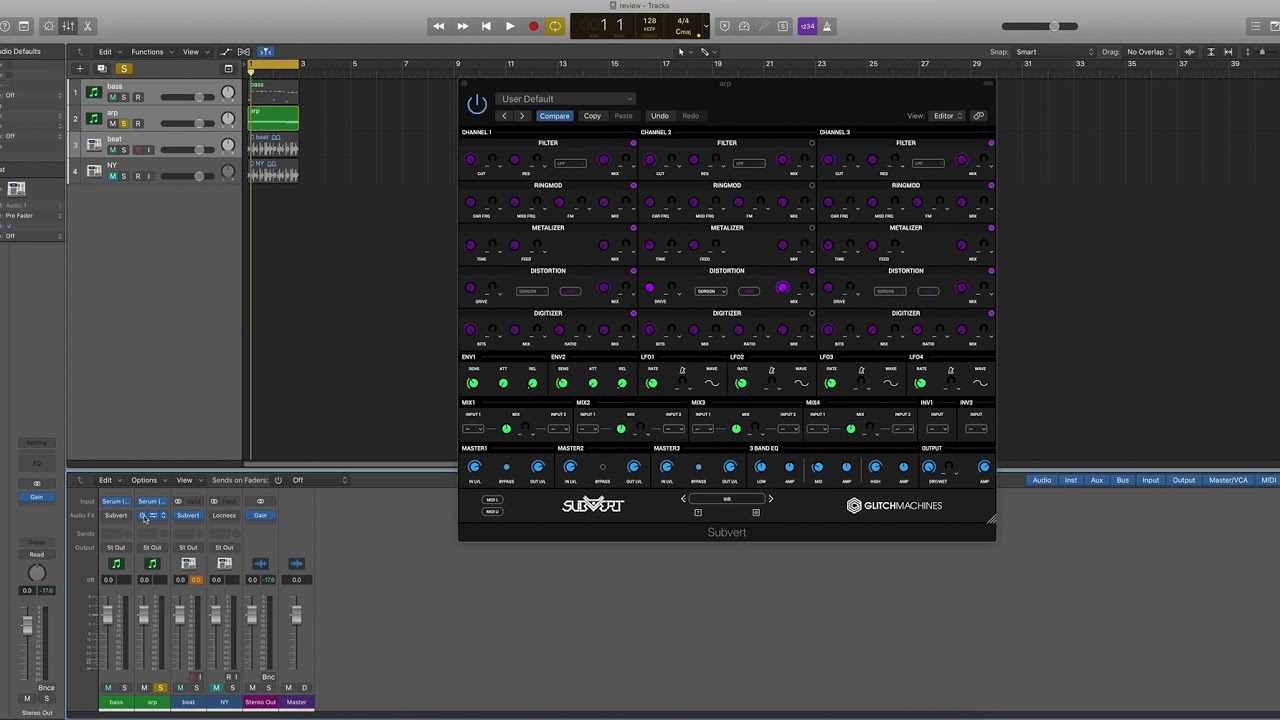Click the Undo button in plugin header
This screenshot has width=1280, height=720.
tap(660, 116)
